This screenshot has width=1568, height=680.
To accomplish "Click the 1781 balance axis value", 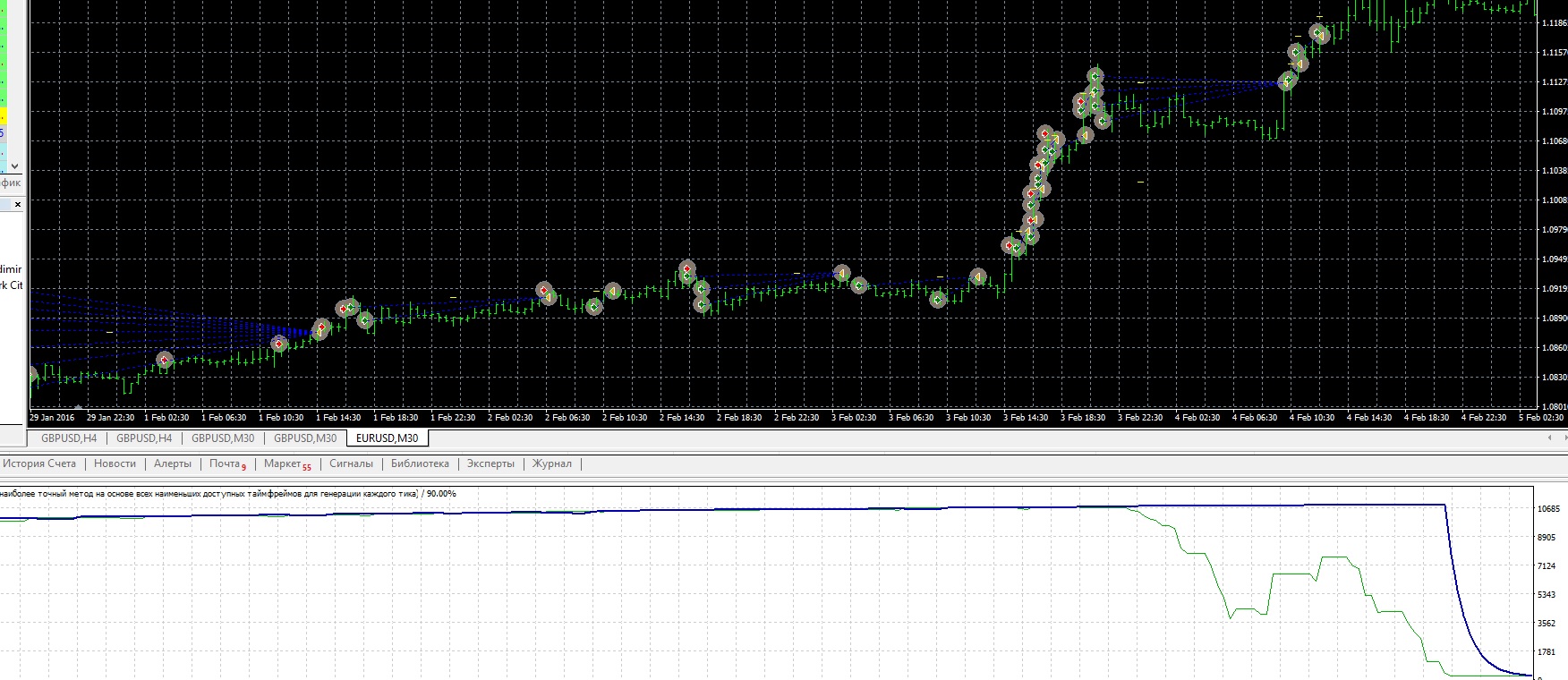I will (x=1547, y=652).
